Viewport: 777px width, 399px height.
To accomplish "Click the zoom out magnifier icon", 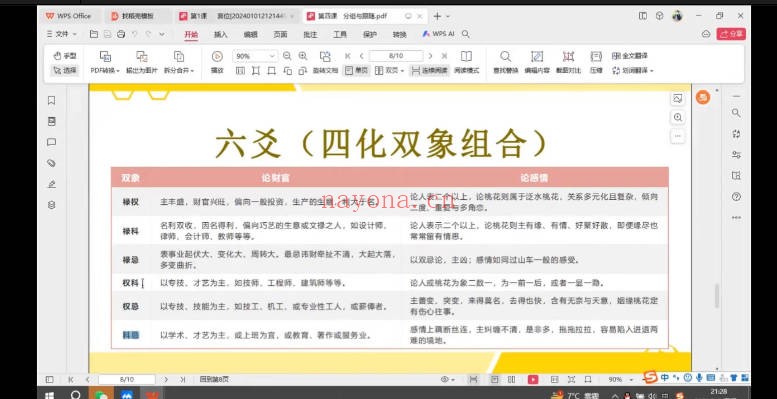I will [x=287, y=56].
